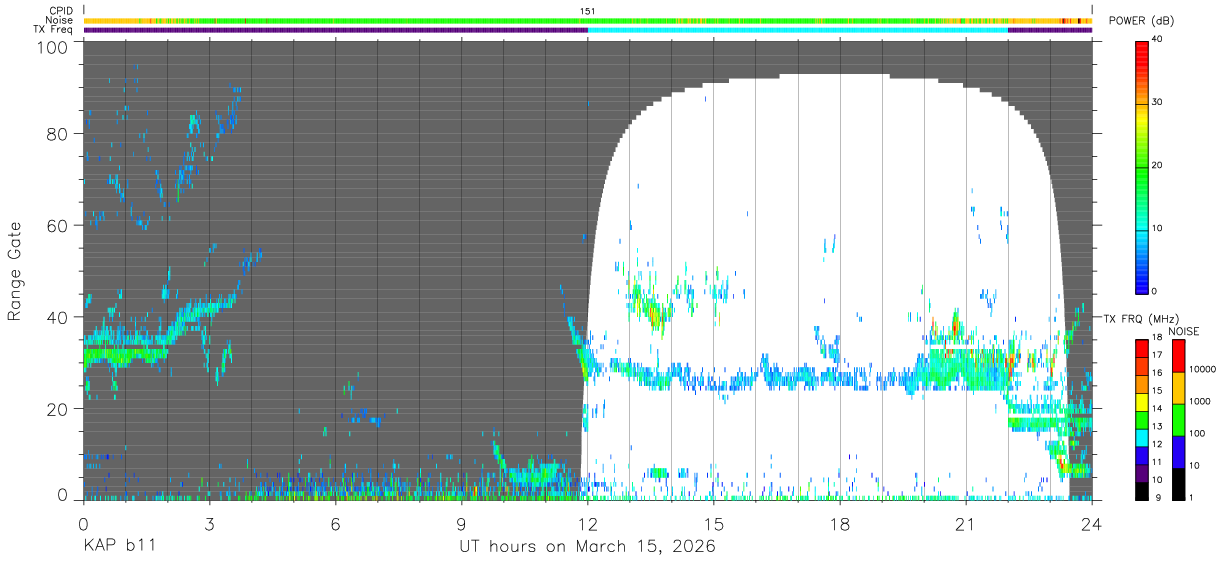This screenshot has height=567, width=1228.
Task: Click the 13 tick on TX FRQ legend
Action: pyautogui.click(x=1156, y=427)
